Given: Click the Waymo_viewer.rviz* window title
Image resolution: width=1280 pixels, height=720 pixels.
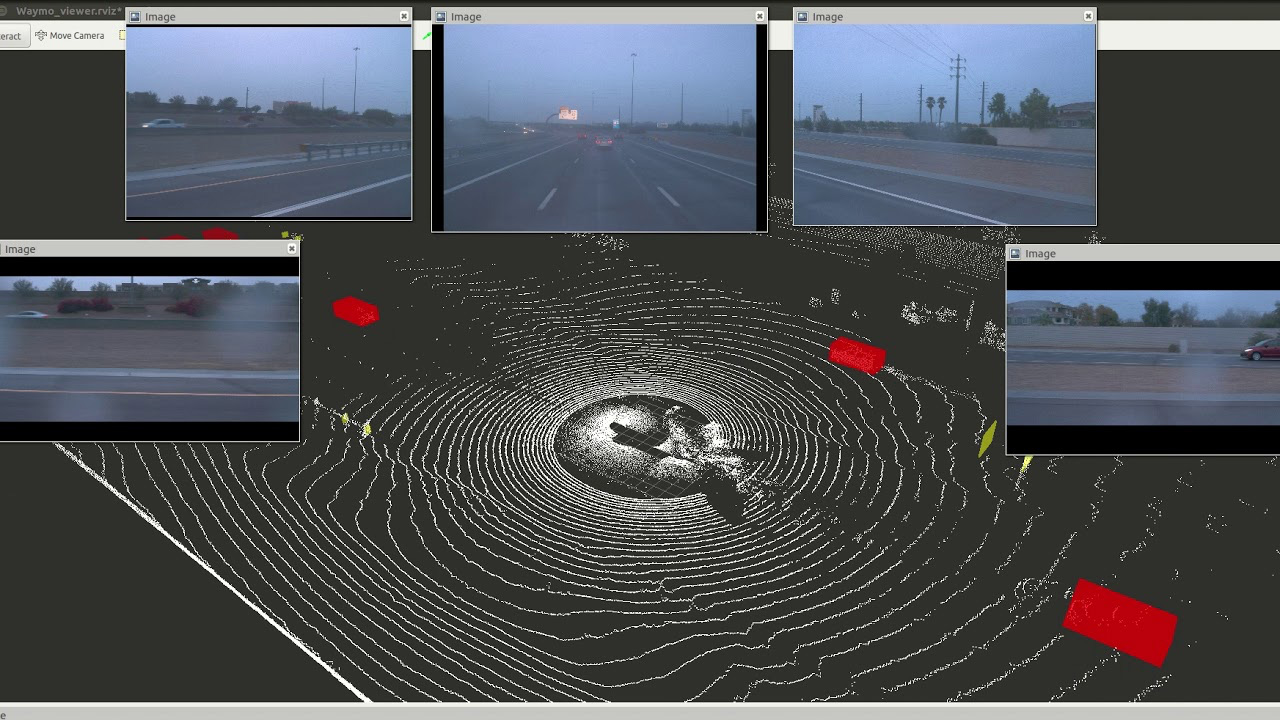Looking at the screenshot, I should point(68,12).
